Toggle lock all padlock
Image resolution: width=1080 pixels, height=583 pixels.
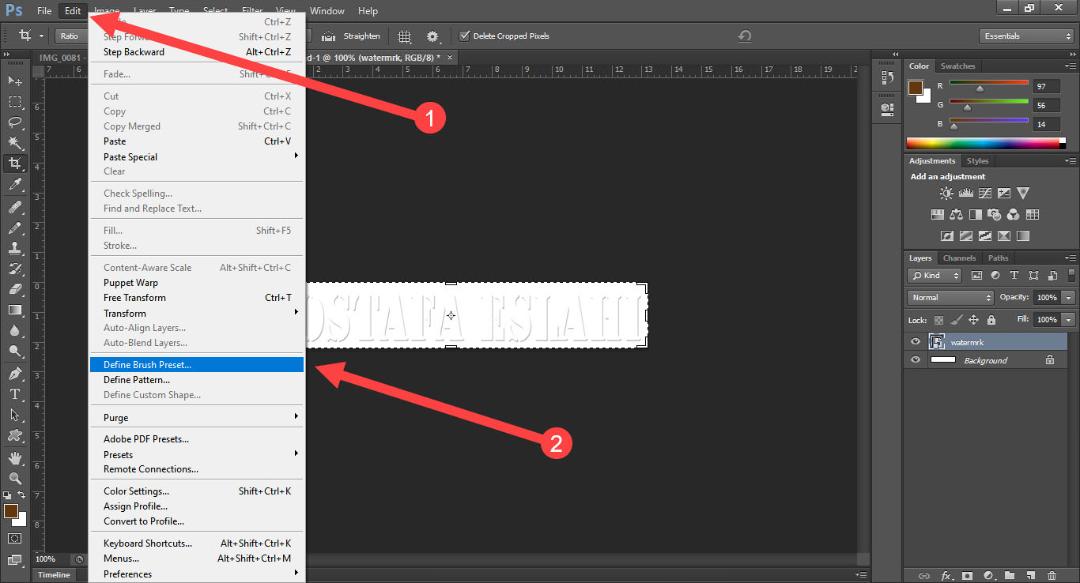click(991, 320)
